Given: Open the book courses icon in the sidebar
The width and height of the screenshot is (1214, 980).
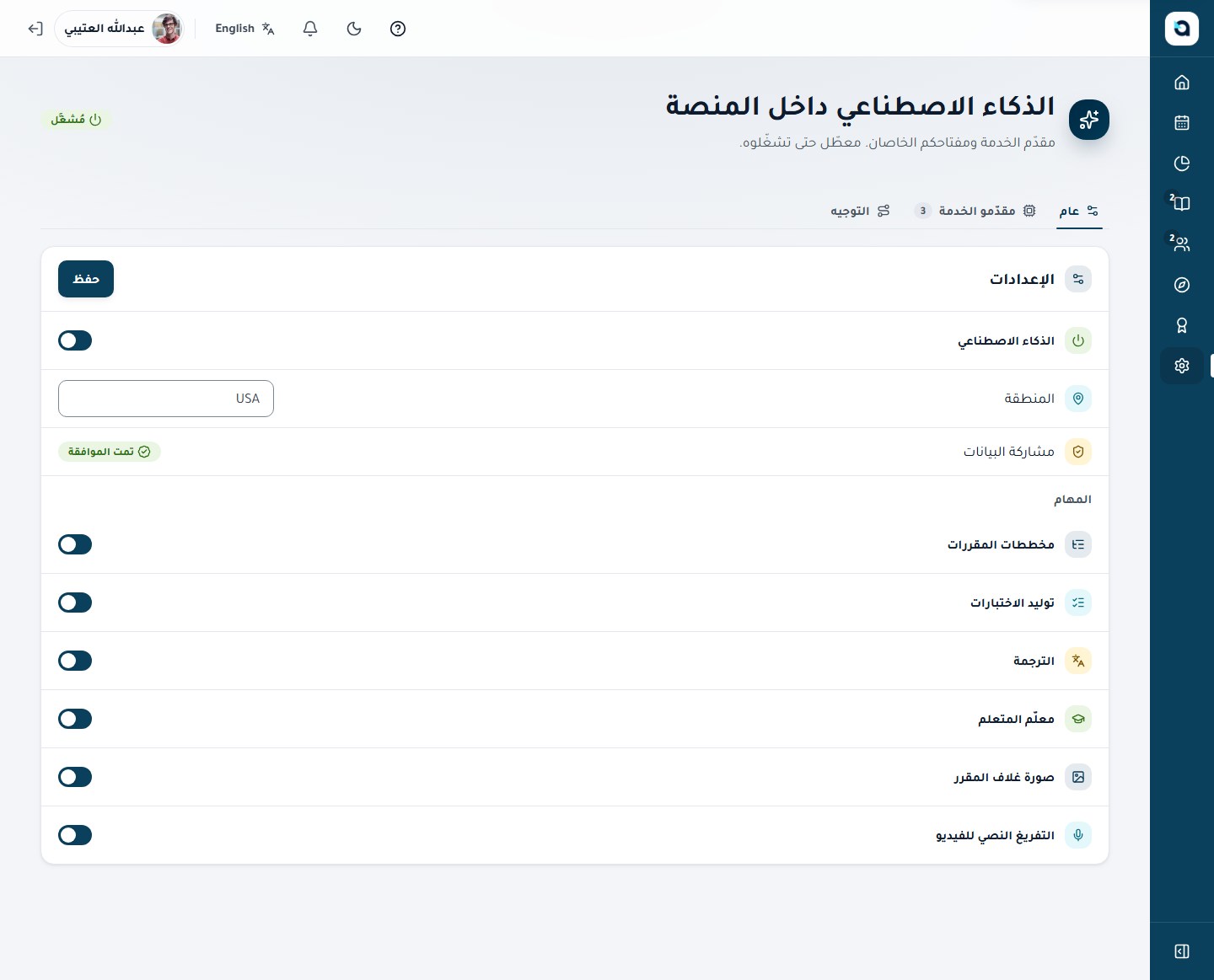Looking at the screenshot, I should click(x=1182, y=204).
